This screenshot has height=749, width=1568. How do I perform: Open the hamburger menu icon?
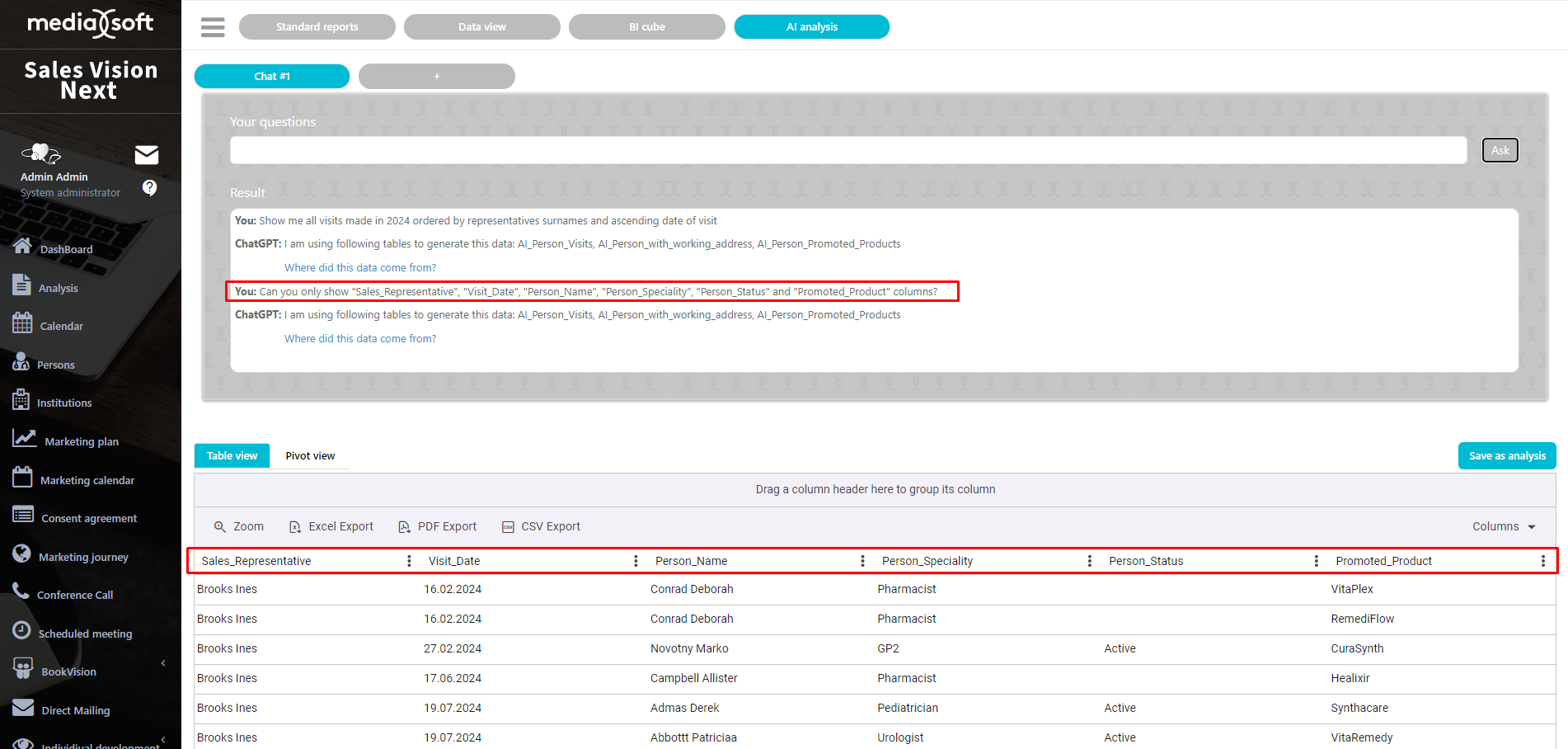tap(213, 27)
